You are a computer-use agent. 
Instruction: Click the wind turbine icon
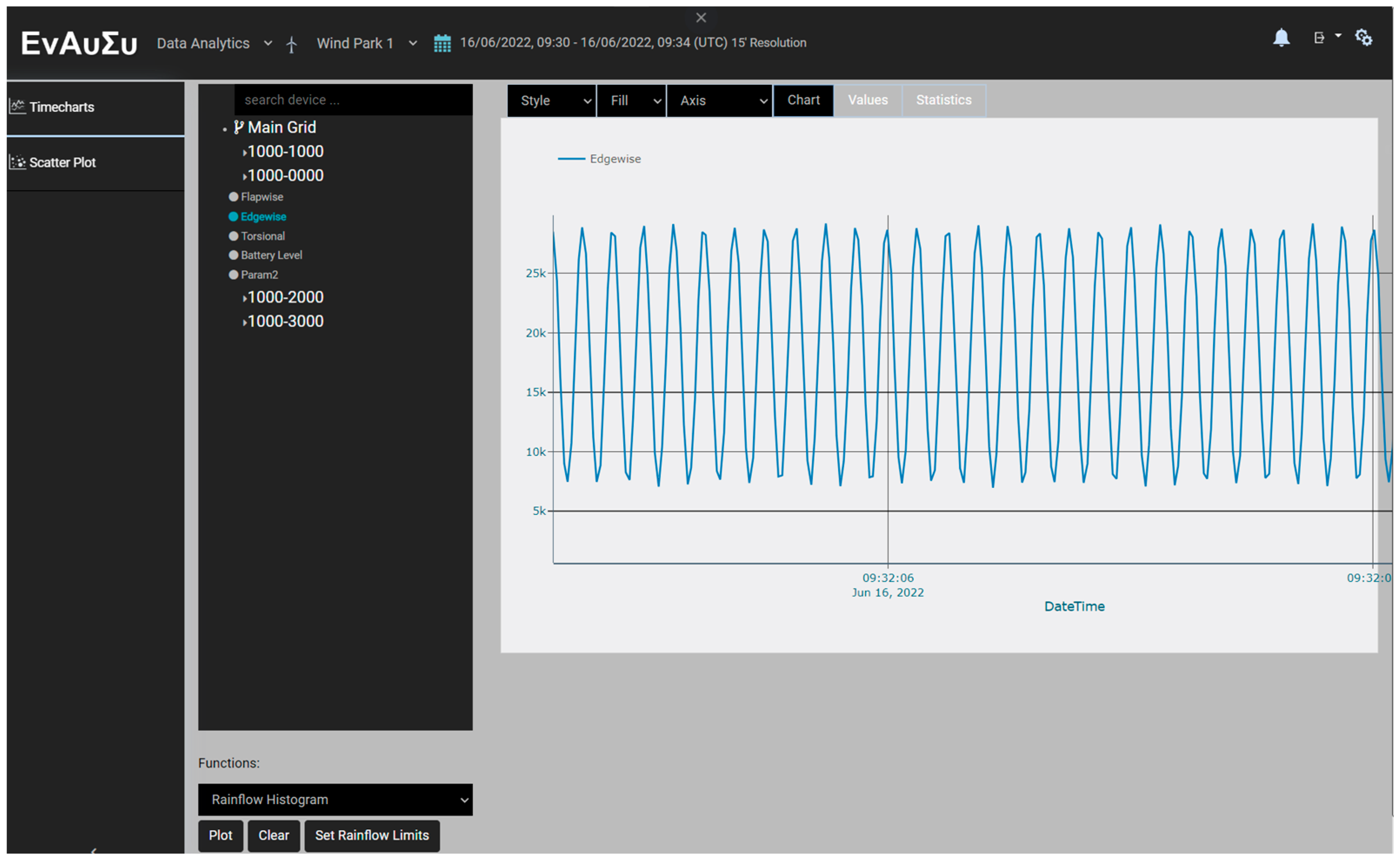(291, 44)
